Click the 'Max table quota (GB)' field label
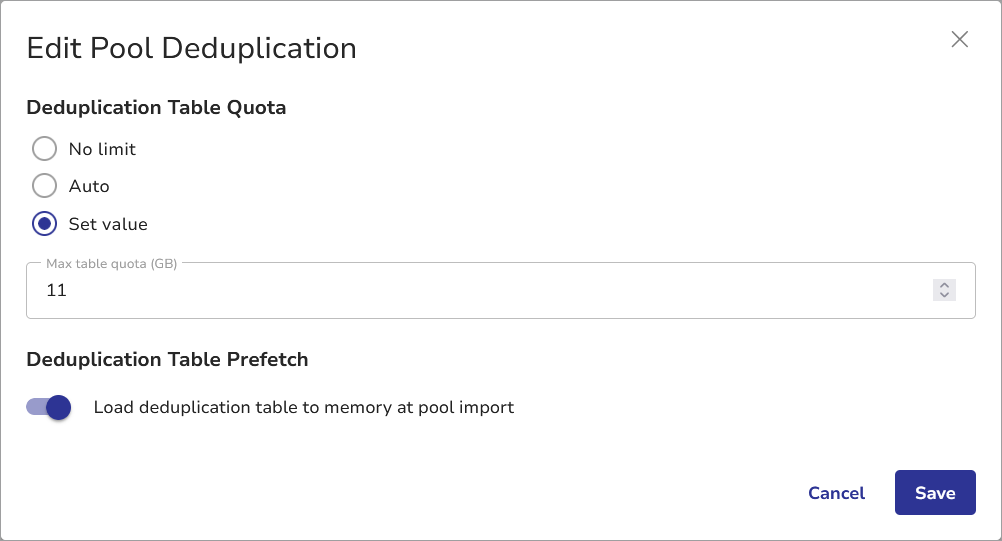The height and width of the screenshot is (541, 1002). pyautogui.click(x=111, y=264)
